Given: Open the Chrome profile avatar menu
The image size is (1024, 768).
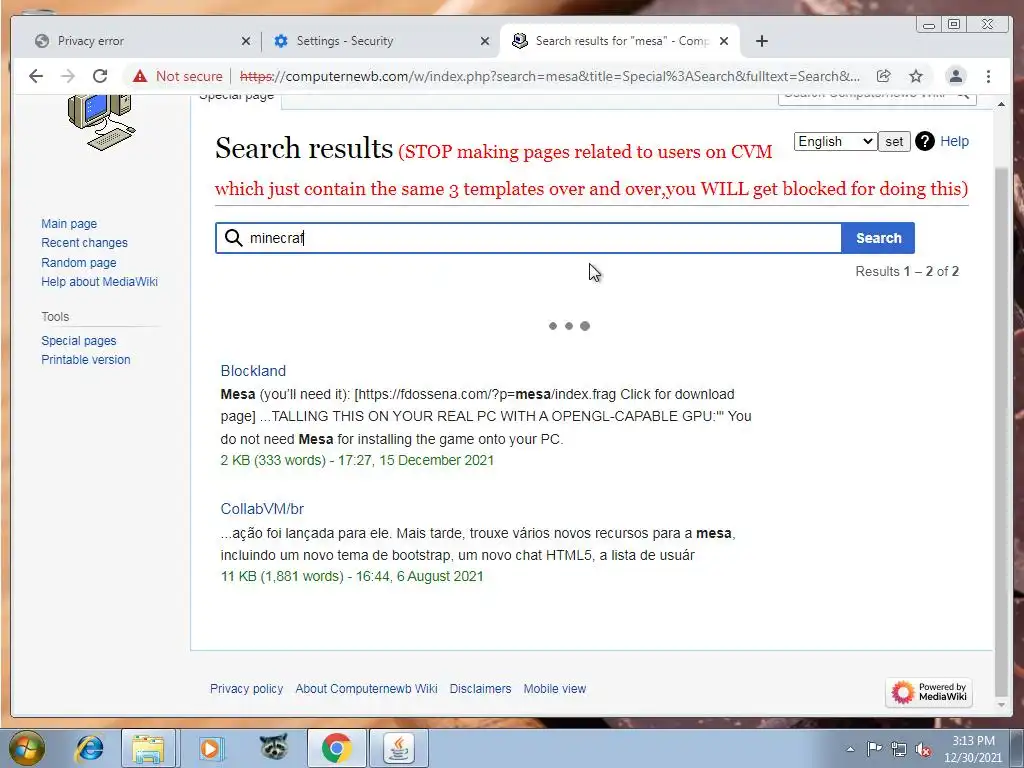Looking at the screenshot, I should click(x=955, y=76).
